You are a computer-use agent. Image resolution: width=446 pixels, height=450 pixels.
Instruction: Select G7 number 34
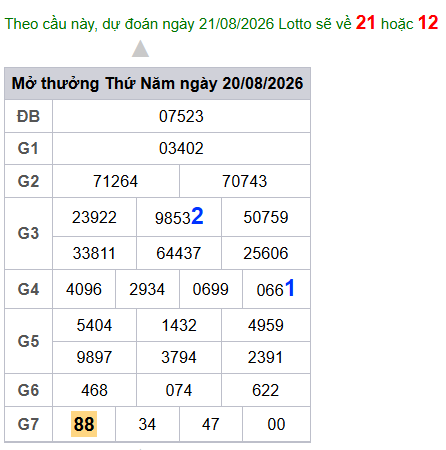click(x=147, y=424)
